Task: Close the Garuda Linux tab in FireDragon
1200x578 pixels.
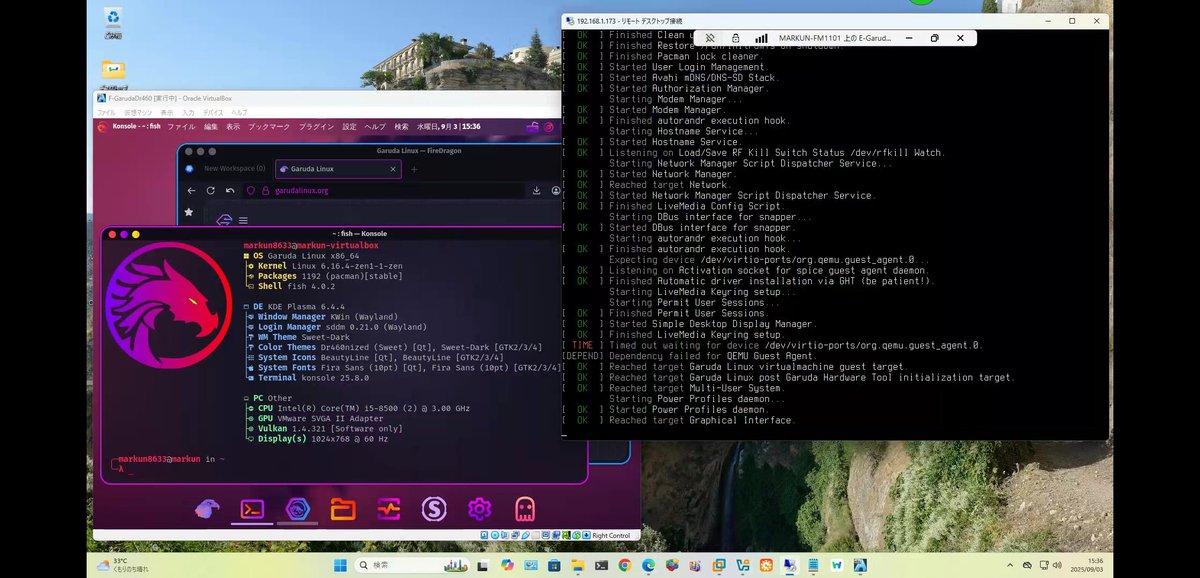Action: click(x=392, y=169)
